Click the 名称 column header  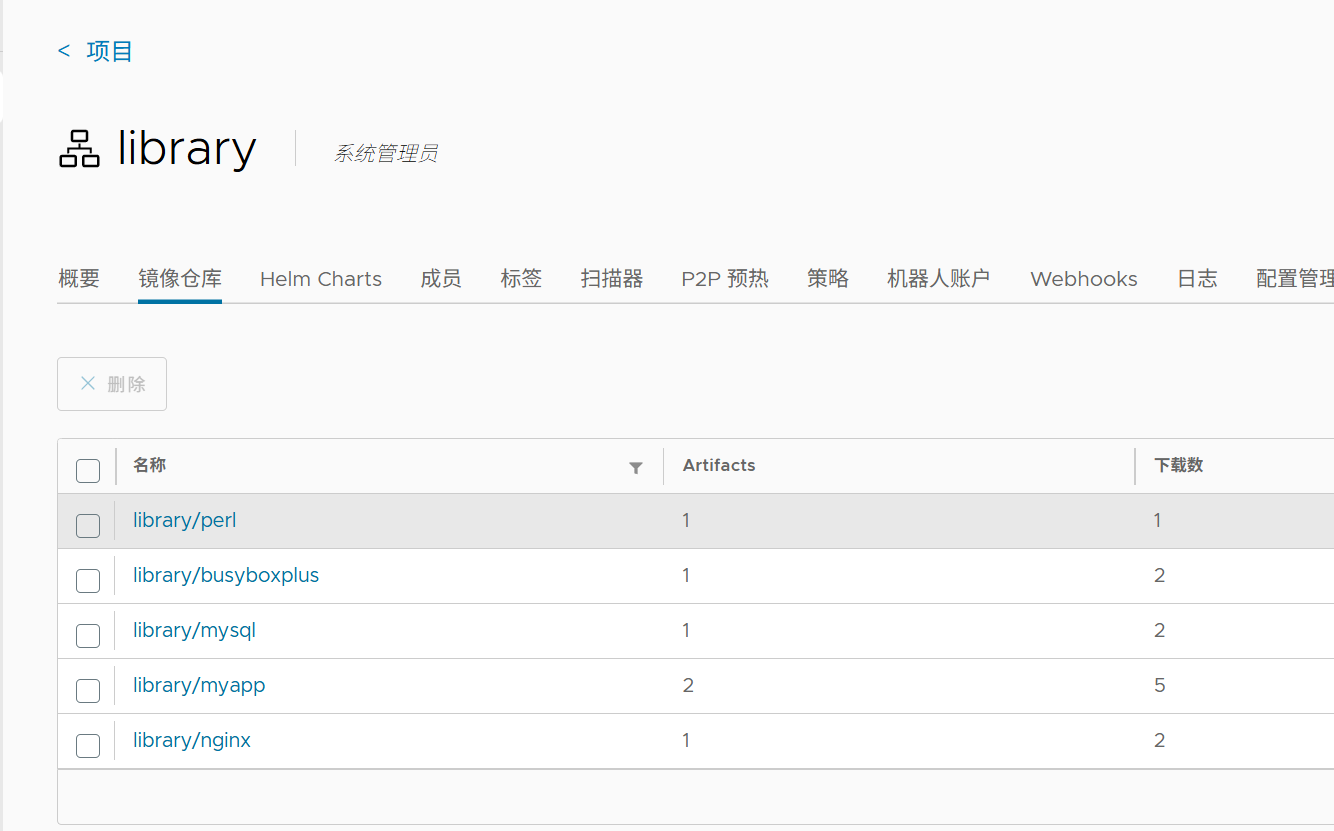pyautogui.click(x=150, y=465)
